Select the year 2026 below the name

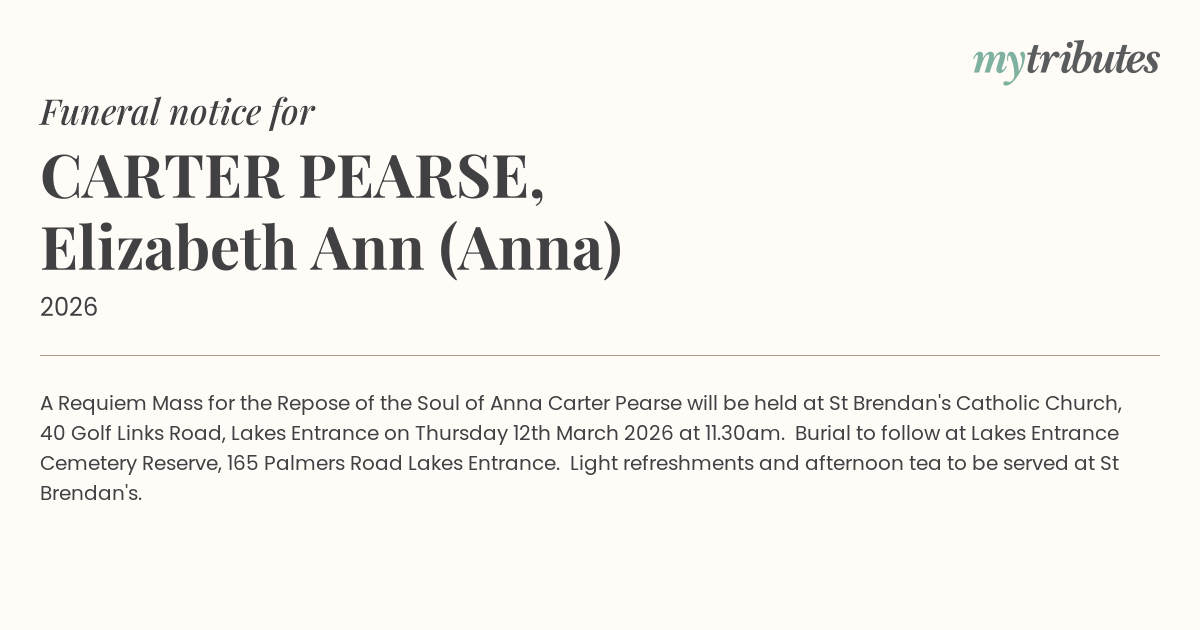pos(69,307)
